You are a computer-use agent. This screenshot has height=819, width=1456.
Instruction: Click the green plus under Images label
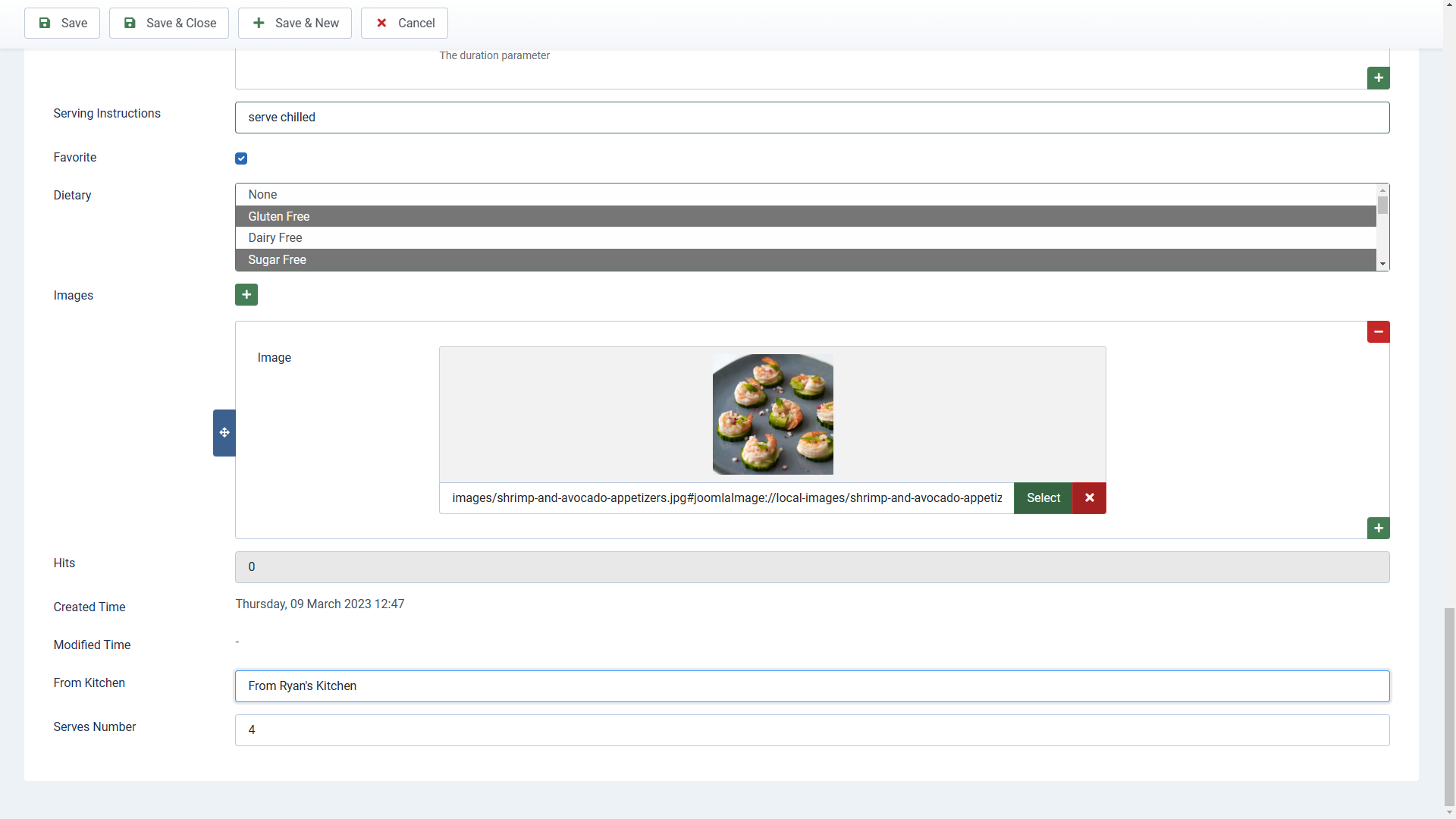point(246,294)
